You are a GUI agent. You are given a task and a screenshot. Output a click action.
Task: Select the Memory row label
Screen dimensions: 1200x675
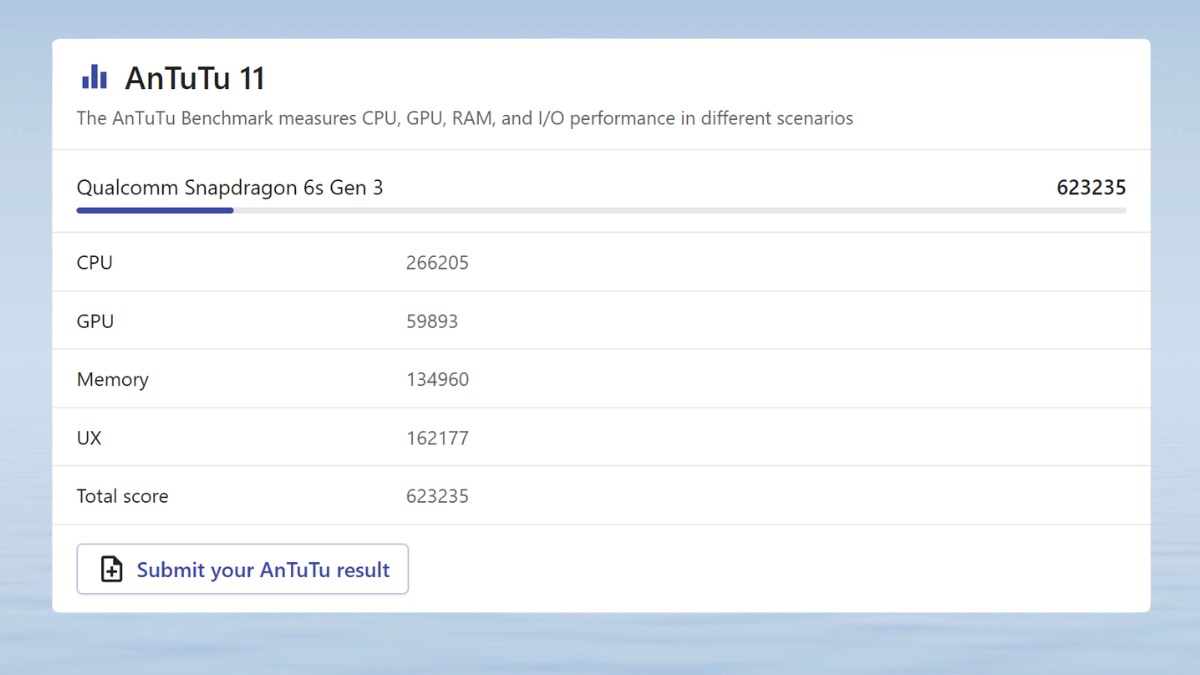(x=112, y=379)
